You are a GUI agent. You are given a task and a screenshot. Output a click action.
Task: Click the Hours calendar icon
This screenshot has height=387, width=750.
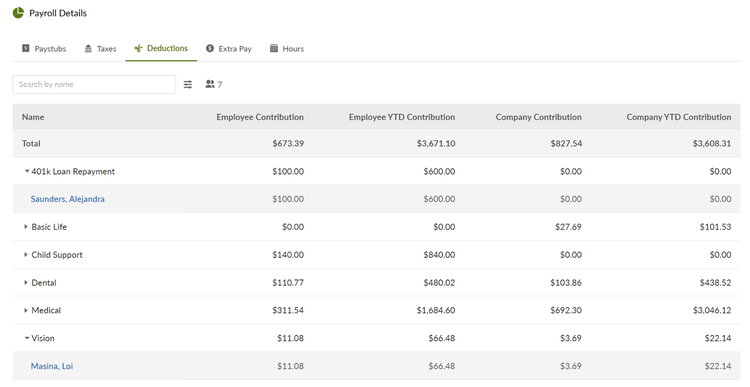coord(274,48)
